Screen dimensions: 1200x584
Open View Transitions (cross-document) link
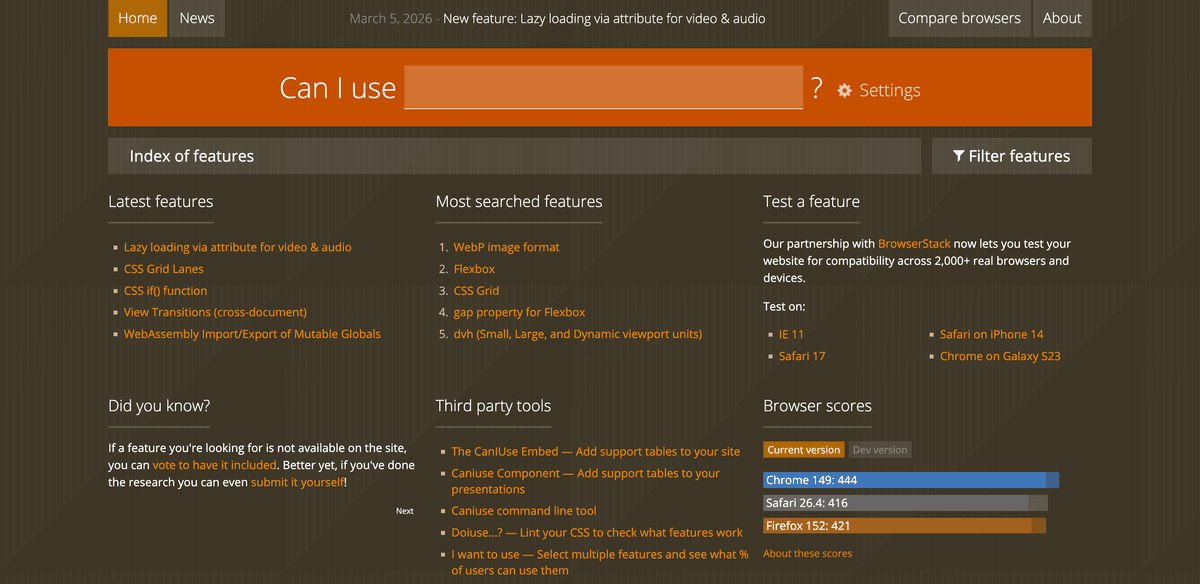point(215,312)
